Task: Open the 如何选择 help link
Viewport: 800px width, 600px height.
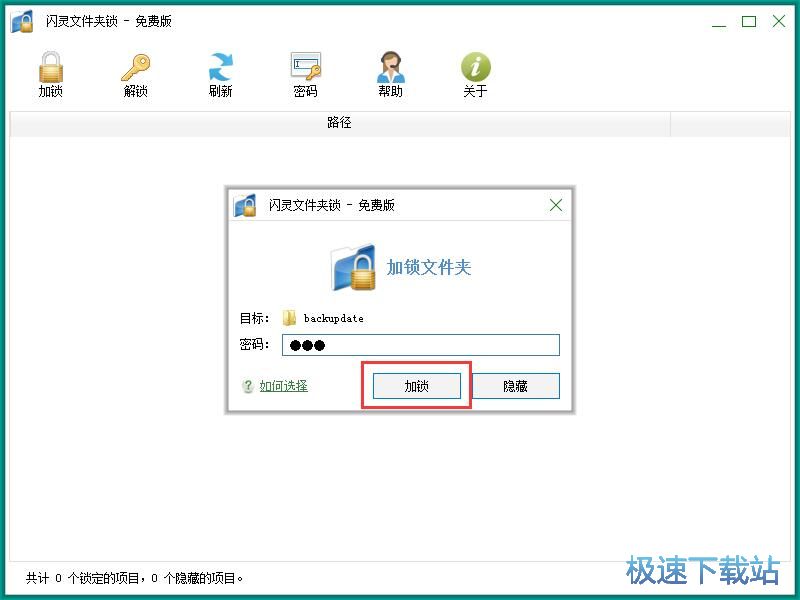Action: [283, 386]
